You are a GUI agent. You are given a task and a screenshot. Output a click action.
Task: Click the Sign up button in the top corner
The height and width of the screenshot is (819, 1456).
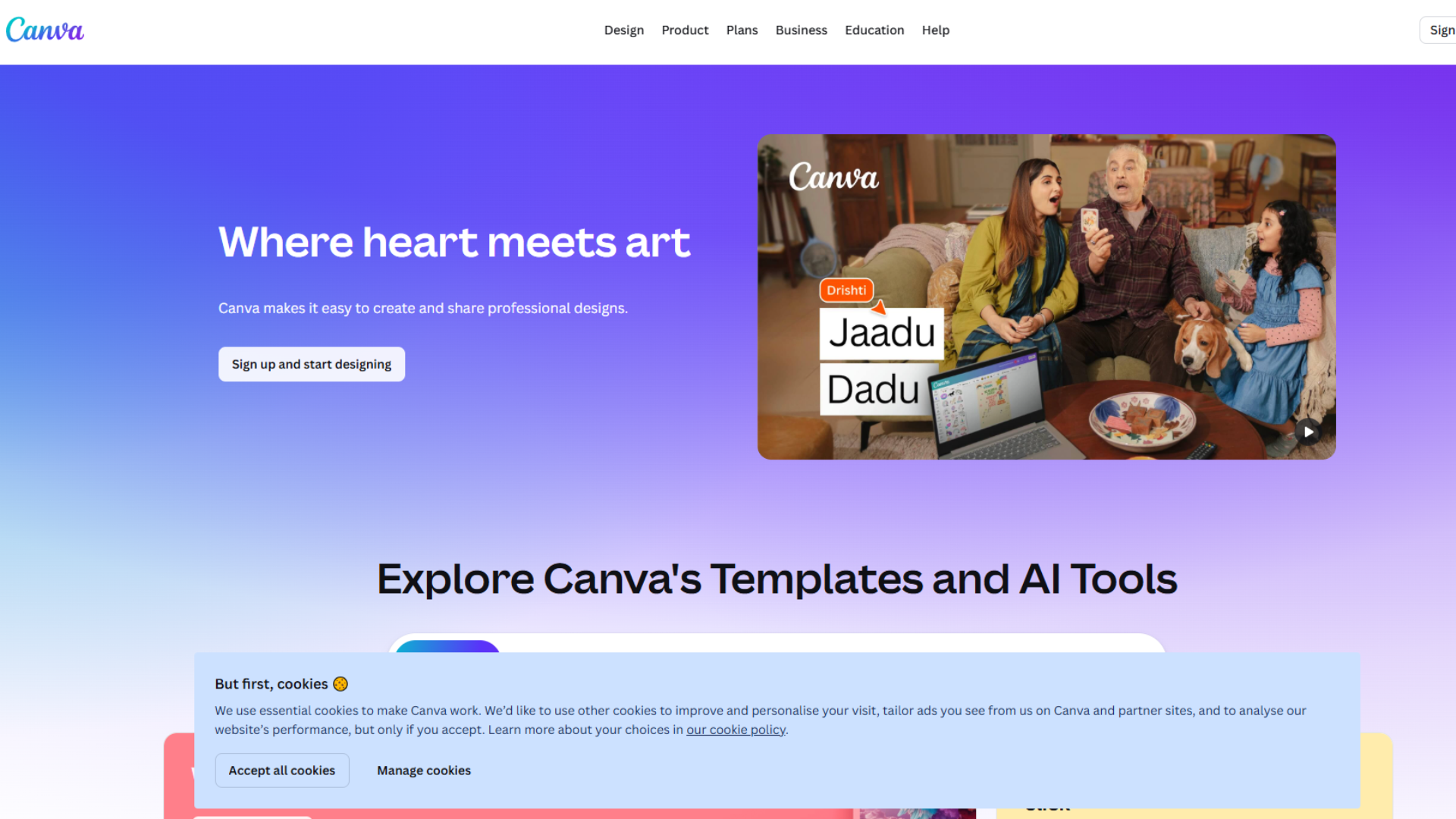[1439, 30]
